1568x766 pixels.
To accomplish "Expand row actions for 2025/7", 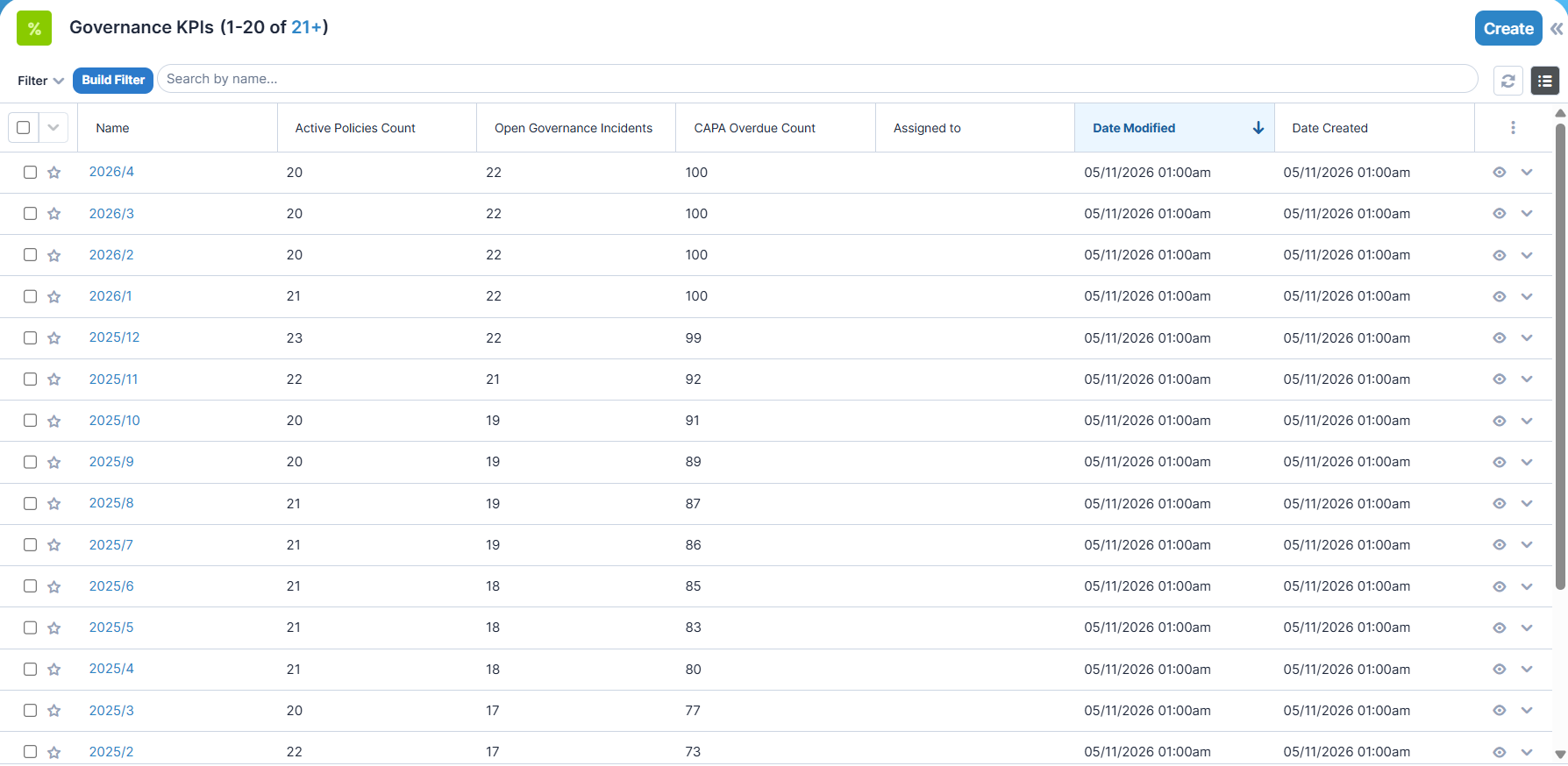I will coord(1527,545).
